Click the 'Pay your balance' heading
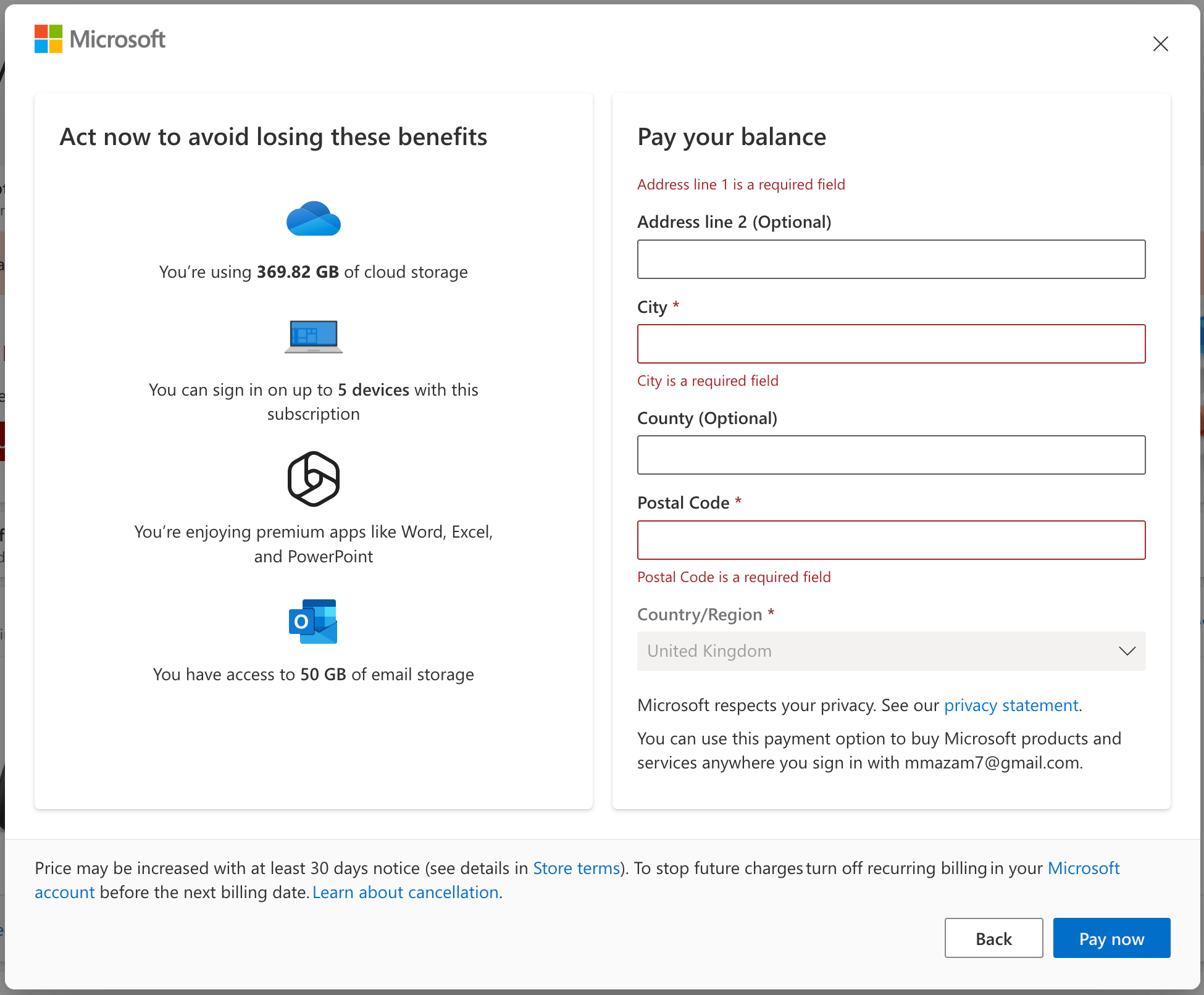1204x995 pixels. point(732,137)
